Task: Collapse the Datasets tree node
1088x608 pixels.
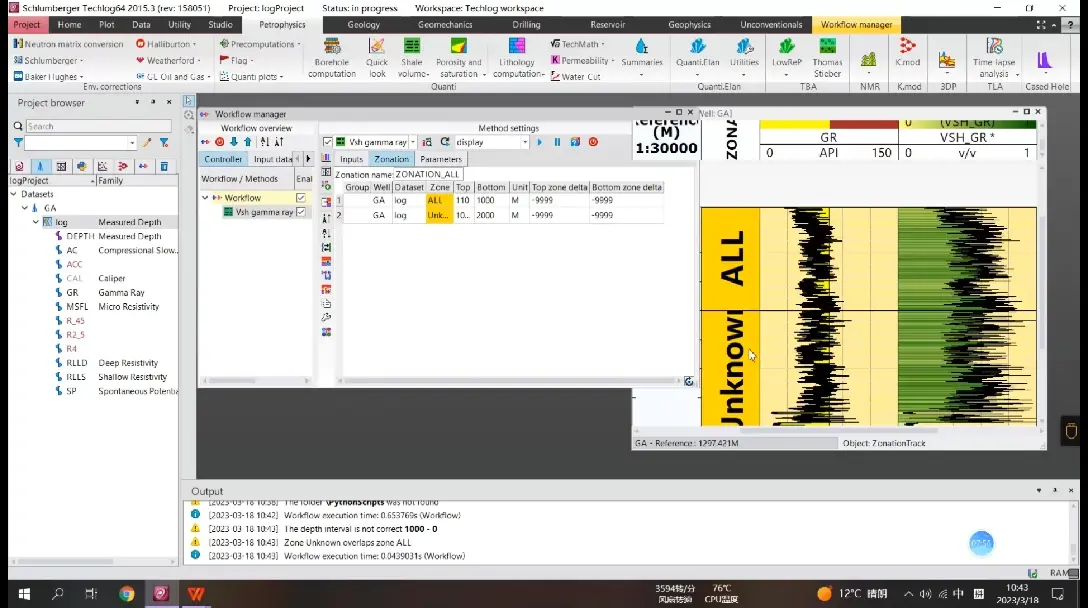Action: click(14, 194)
